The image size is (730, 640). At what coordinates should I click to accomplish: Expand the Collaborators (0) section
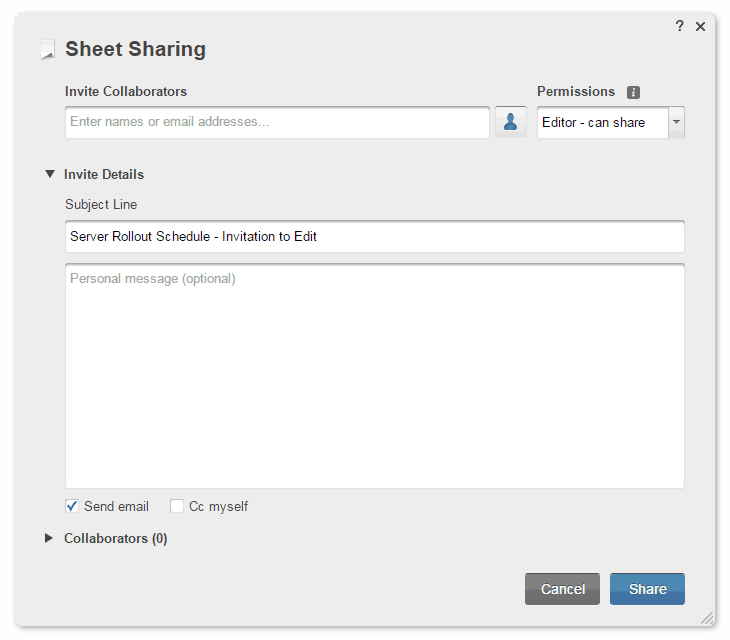click(x=49, y=538)
